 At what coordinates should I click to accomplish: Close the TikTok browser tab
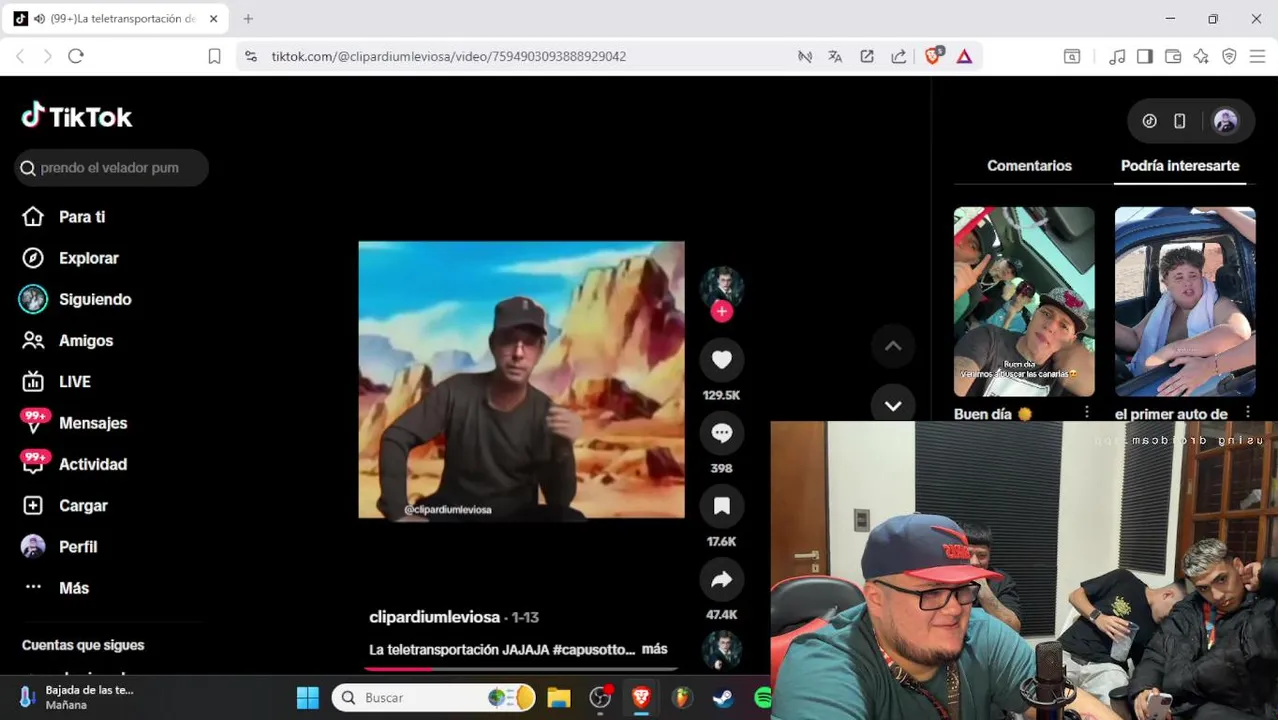(x=213, y=18)
